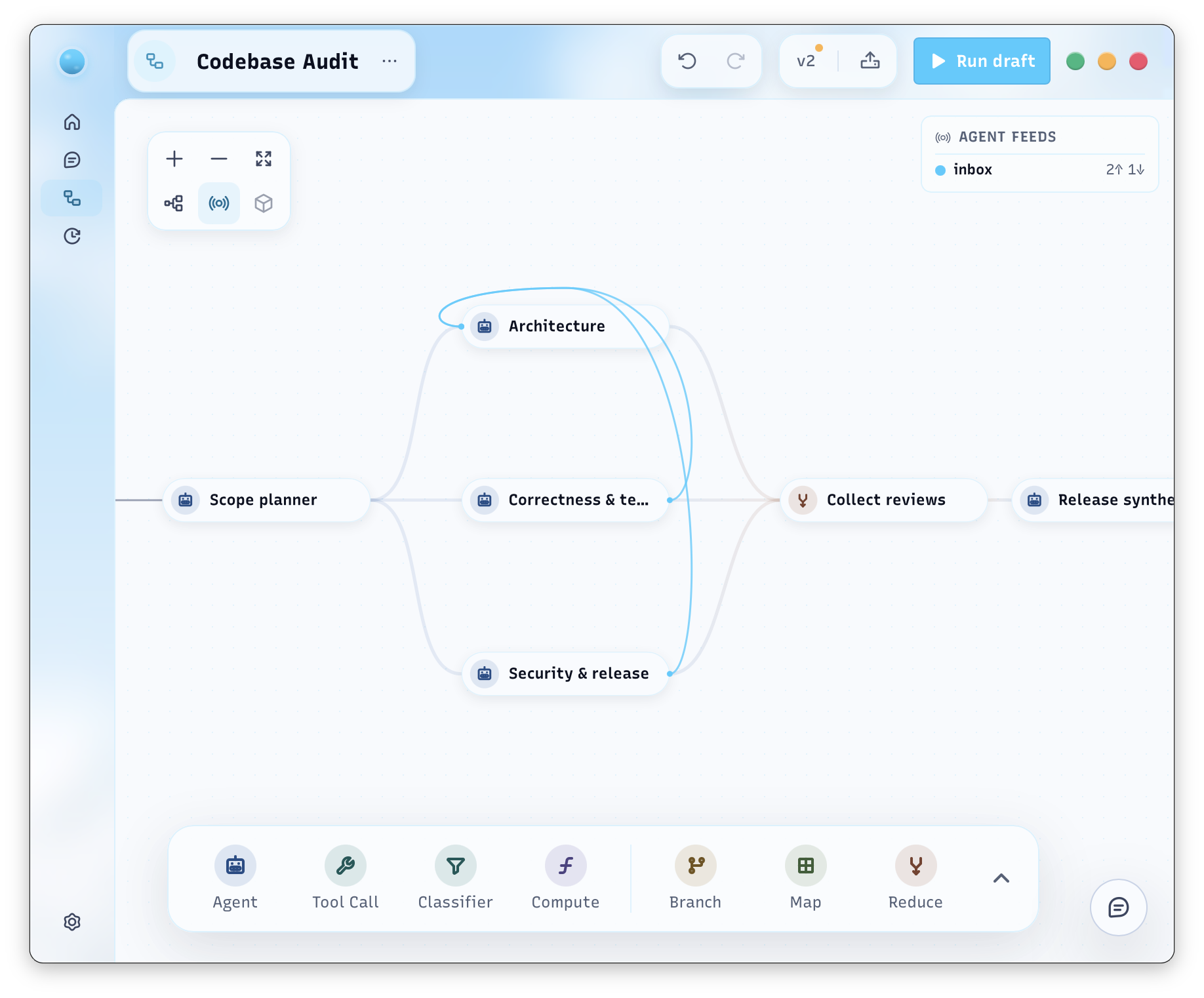Select the workflows sidebar icon
Screen dimensions: 1204x998
[x=72, y=198]
